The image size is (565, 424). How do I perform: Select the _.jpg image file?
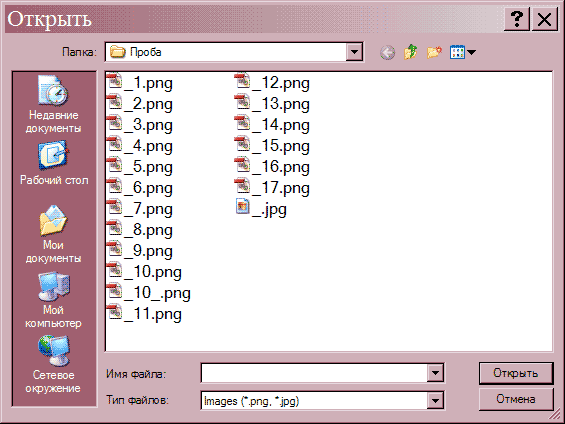coord(262,209)
